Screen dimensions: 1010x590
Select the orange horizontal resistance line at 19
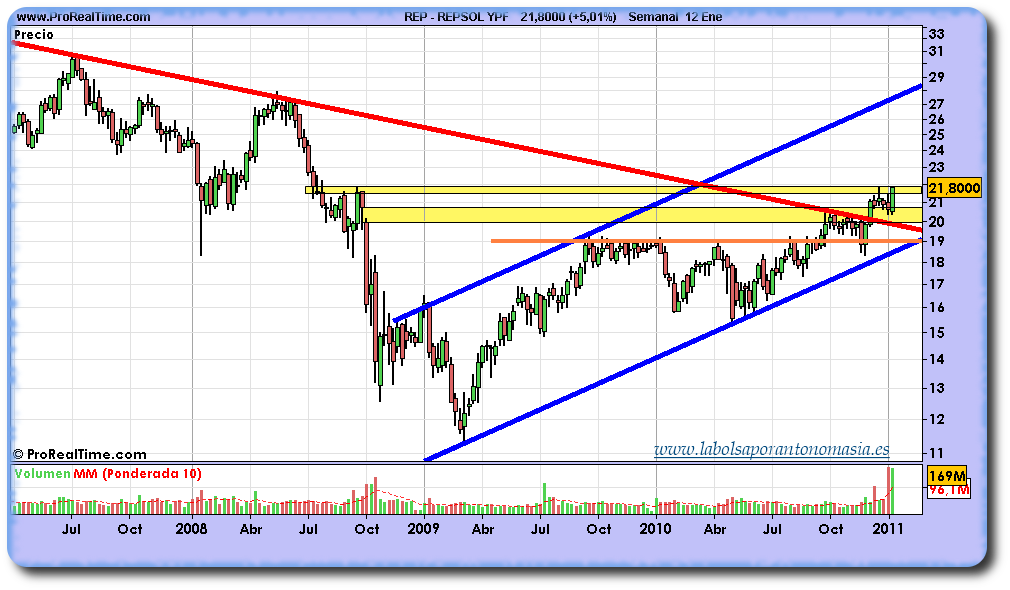pos(706,241)
